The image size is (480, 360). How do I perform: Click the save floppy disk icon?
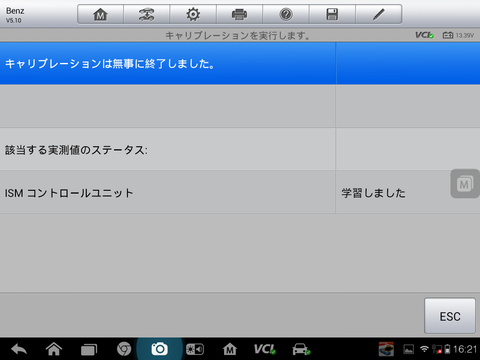[x=332, y=14]
